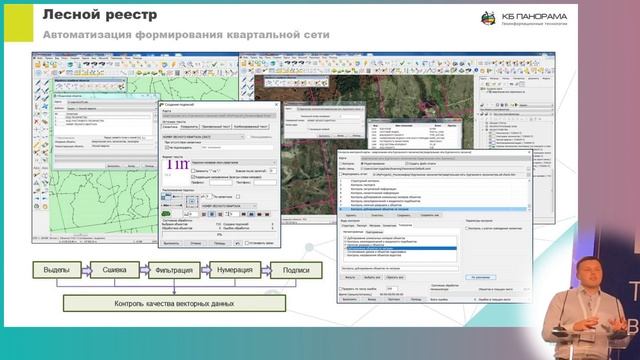
Task: Click 'Сохранить как' below the control list
Action: (429, 215)
